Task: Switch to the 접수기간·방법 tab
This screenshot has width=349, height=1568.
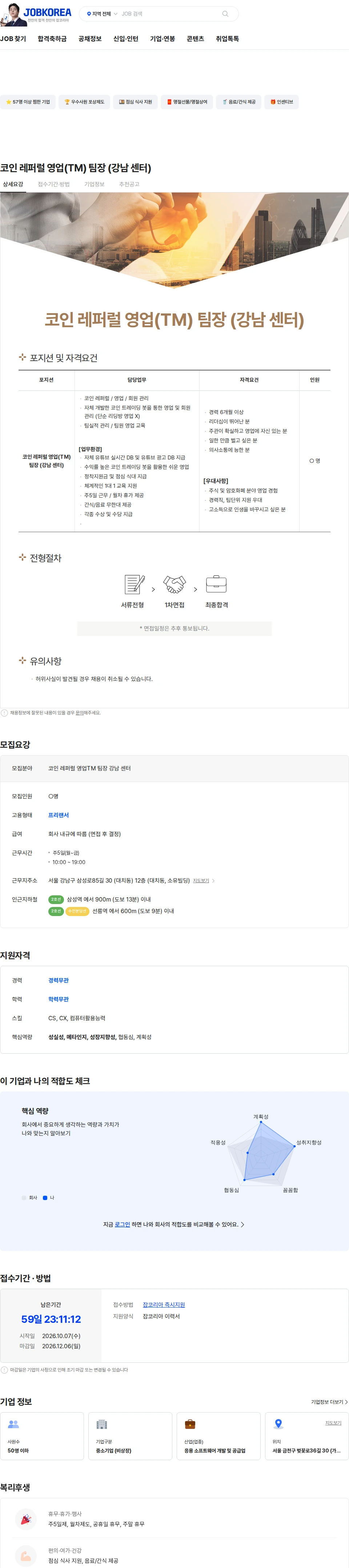Action: coord(53,185)
